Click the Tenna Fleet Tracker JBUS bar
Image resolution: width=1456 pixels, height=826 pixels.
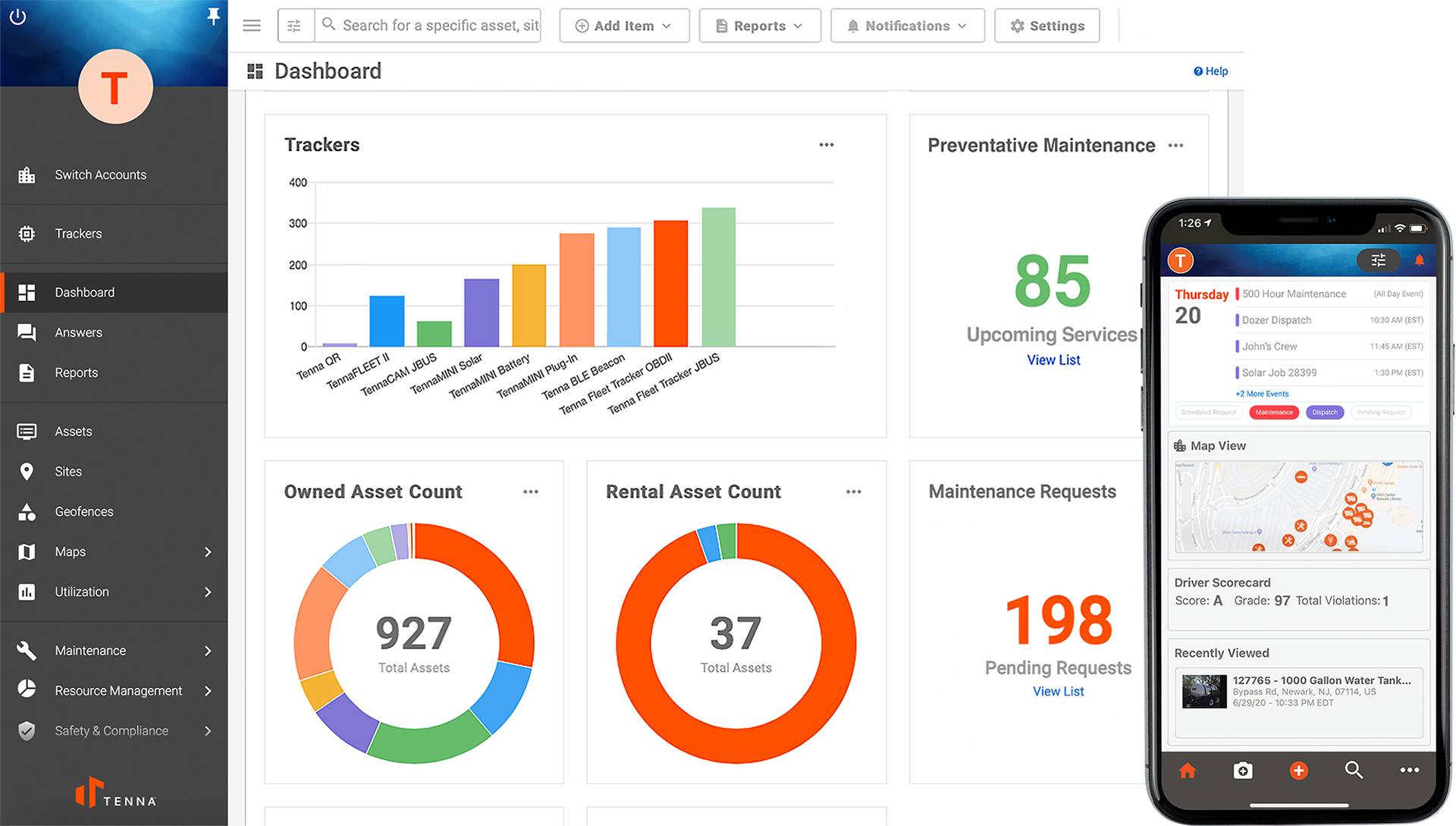click(718, 277)
